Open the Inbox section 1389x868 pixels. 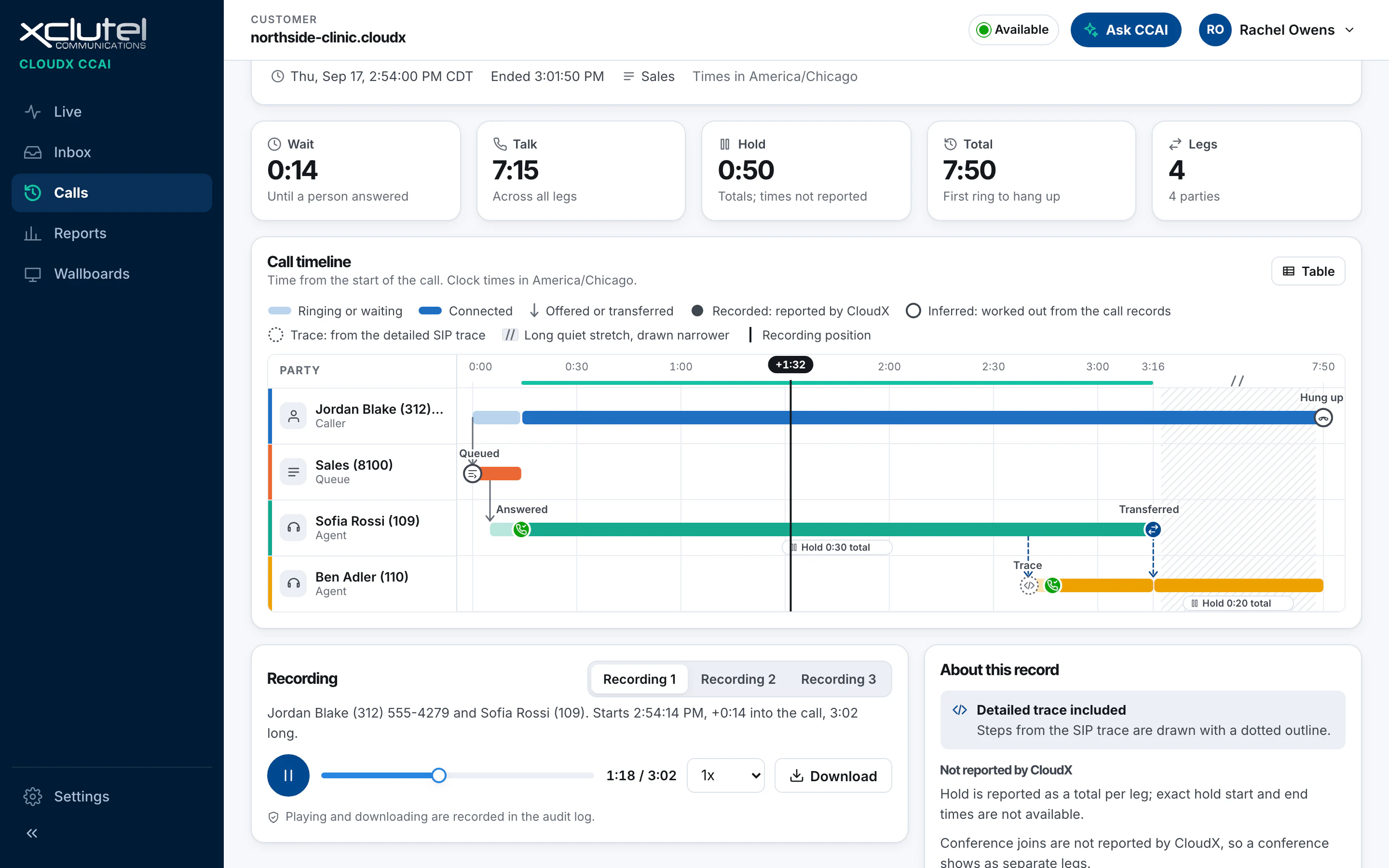tap(111, 152)
